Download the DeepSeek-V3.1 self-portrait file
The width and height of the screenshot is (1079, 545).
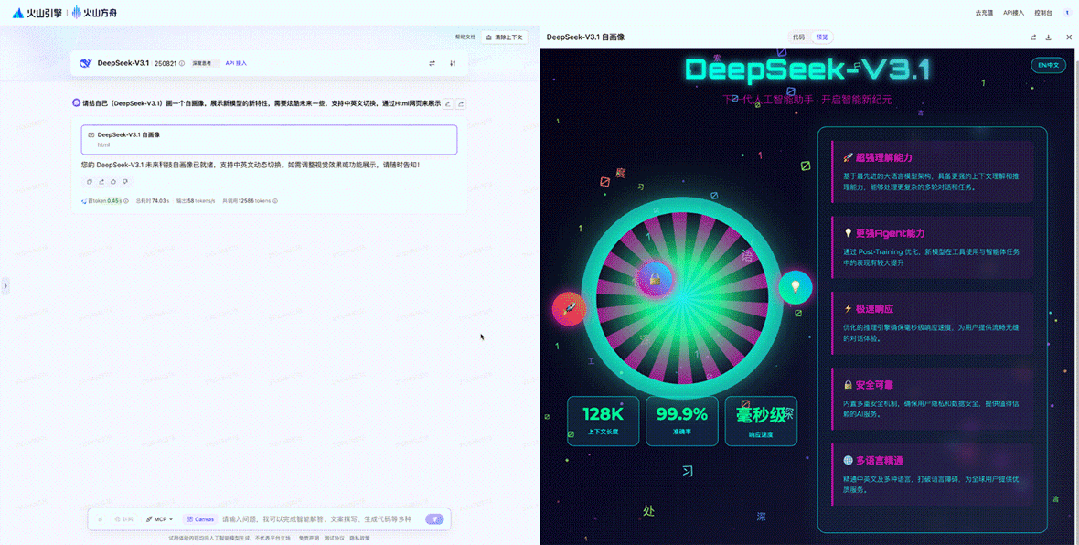click(1049, 37)
